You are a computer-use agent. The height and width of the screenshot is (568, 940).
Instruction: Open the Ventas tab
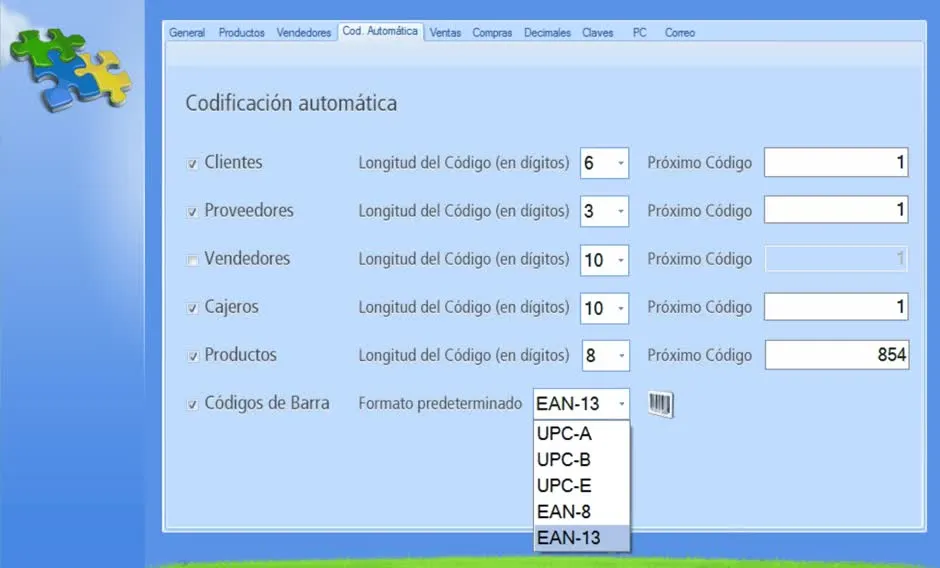coord(445,33)
